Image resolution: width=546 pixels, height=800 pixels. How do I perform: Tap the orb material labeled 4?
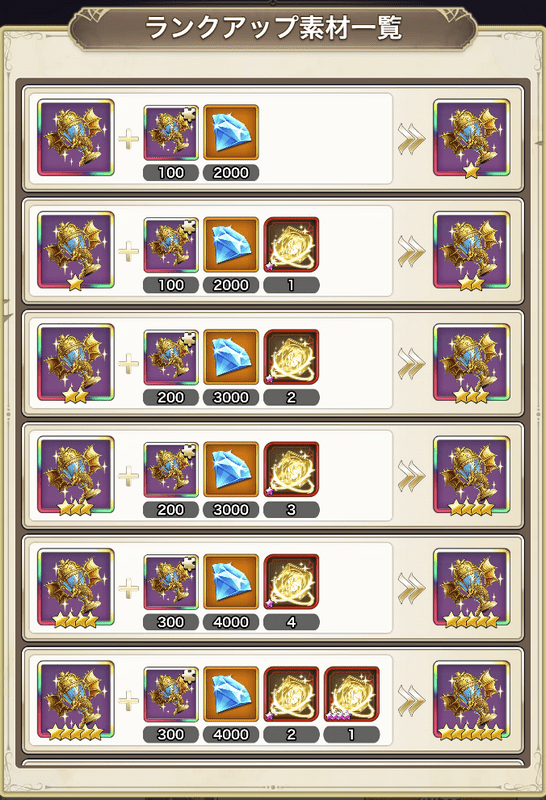291,582
